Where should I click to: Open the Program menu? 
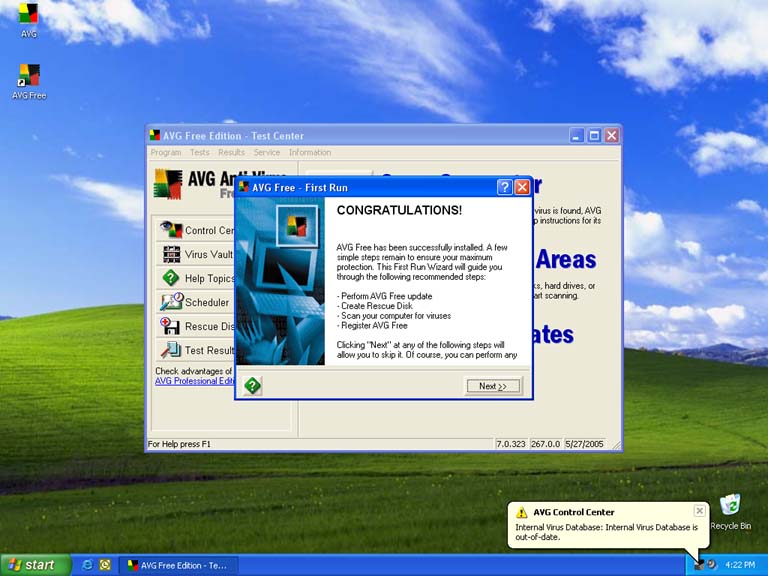166,153
